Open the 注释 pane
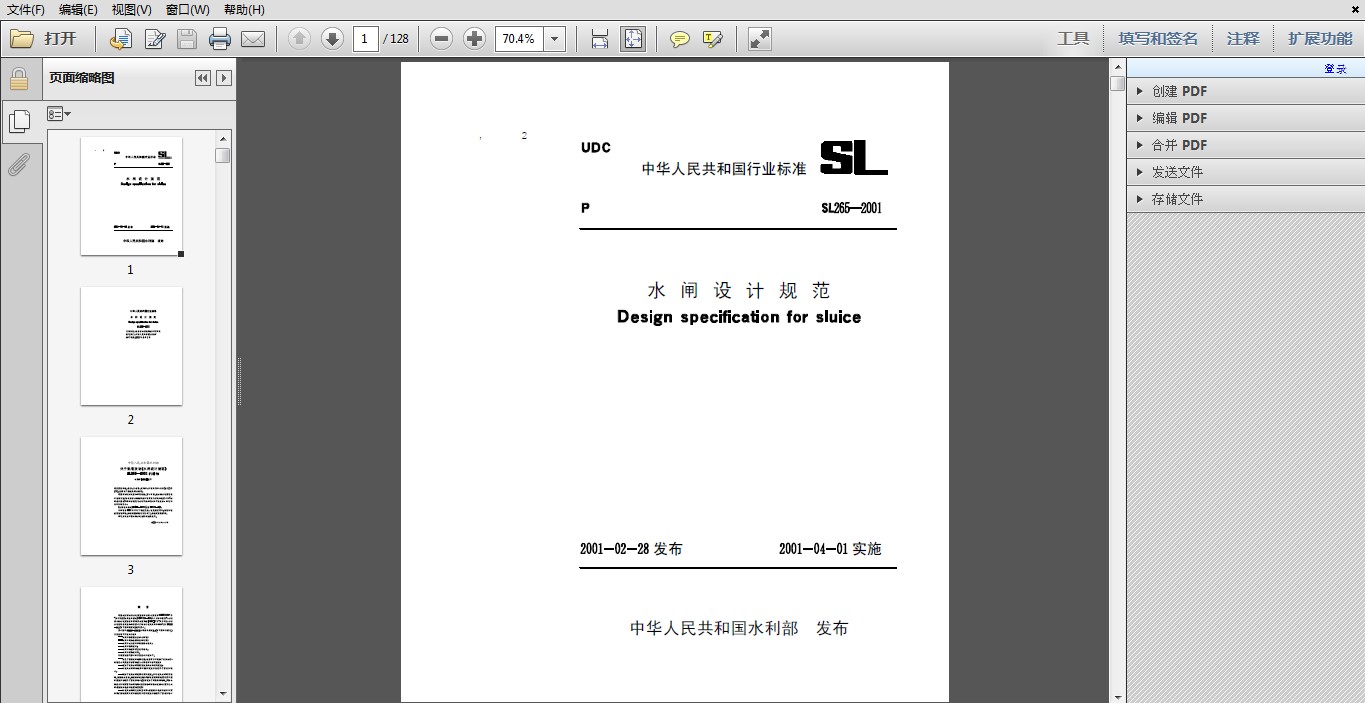Screen dimensions: 1365x703 coord(1243,39)
